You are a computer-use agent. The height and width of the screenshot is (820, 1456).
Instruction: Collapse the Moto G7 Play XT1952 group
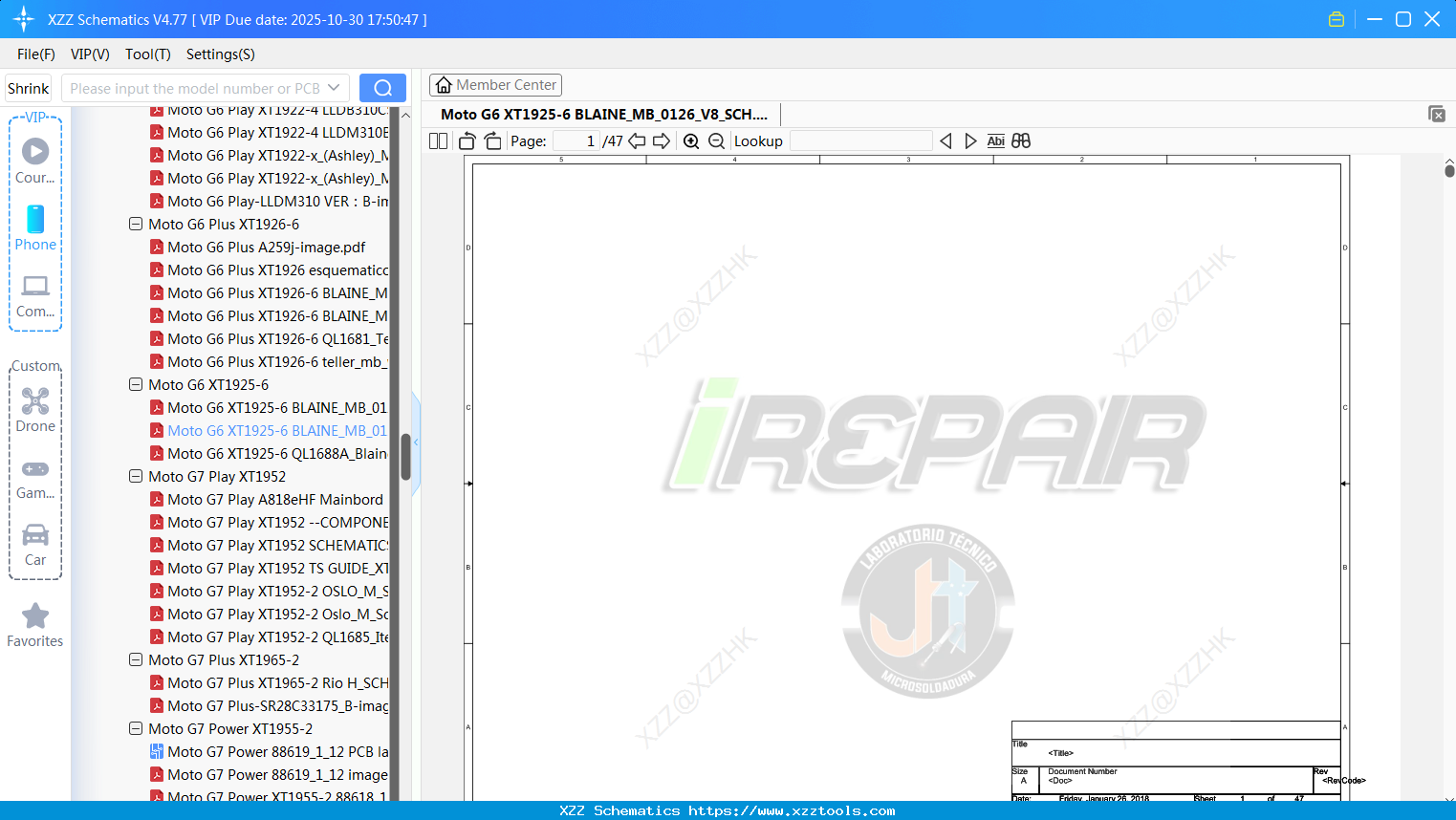tap(136, 477)
